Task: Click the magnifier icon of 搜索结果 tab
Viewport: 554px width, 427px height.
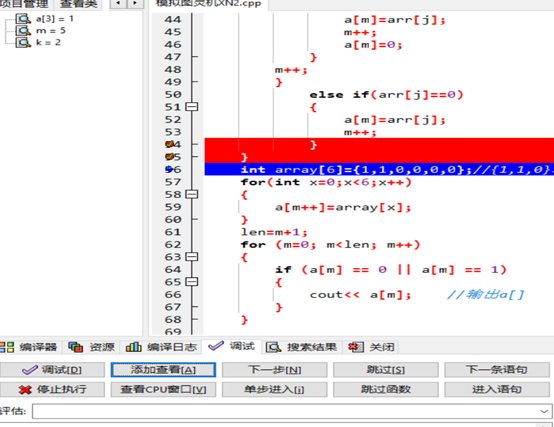Action: 273,348
